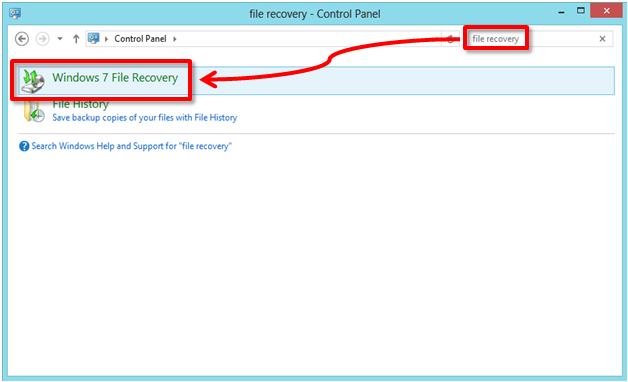
Task: Expand chevron after Control Panel breadcrumb
Action: 175,39
